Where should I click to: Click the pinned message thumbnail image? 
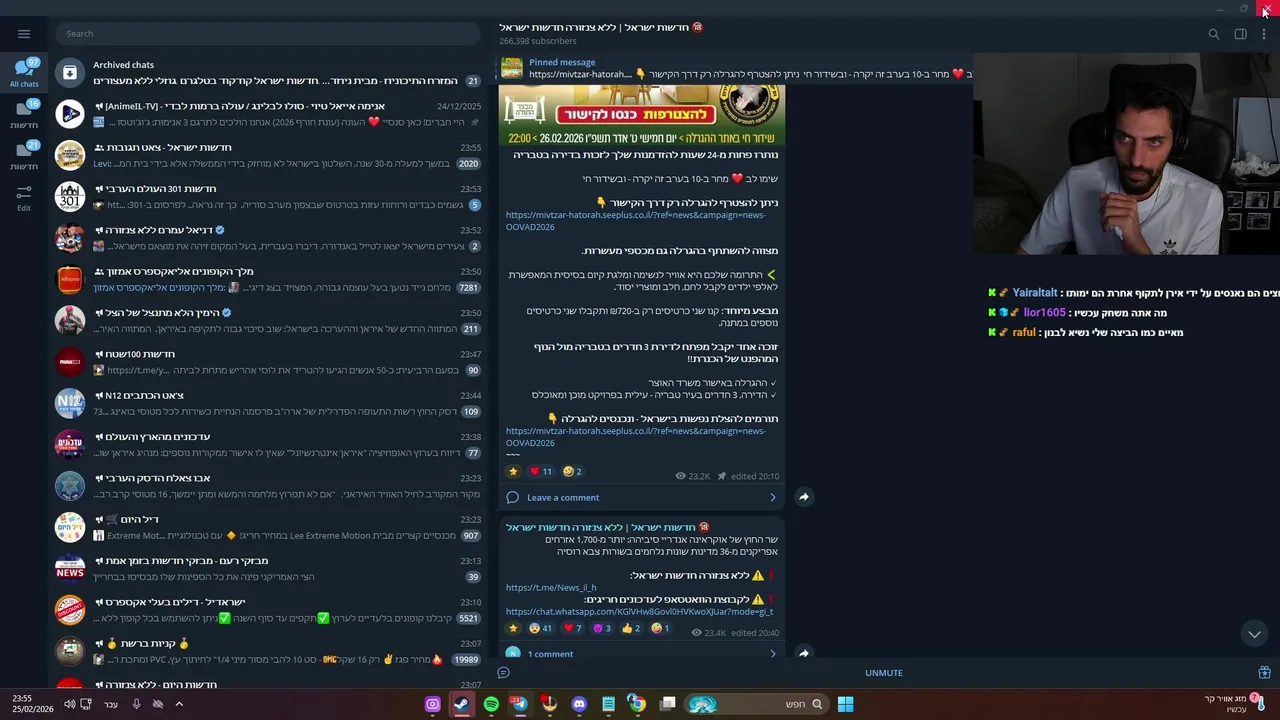512,68
